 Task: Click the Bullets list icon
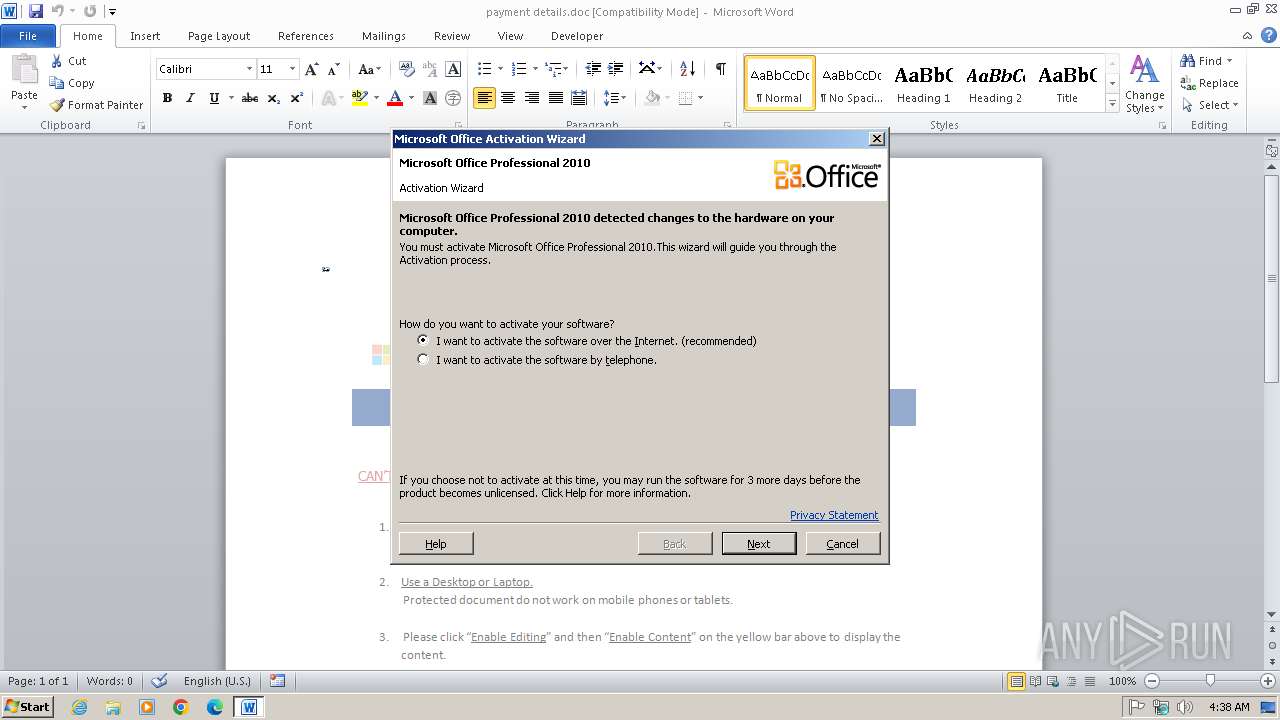[x=484, y=69]
